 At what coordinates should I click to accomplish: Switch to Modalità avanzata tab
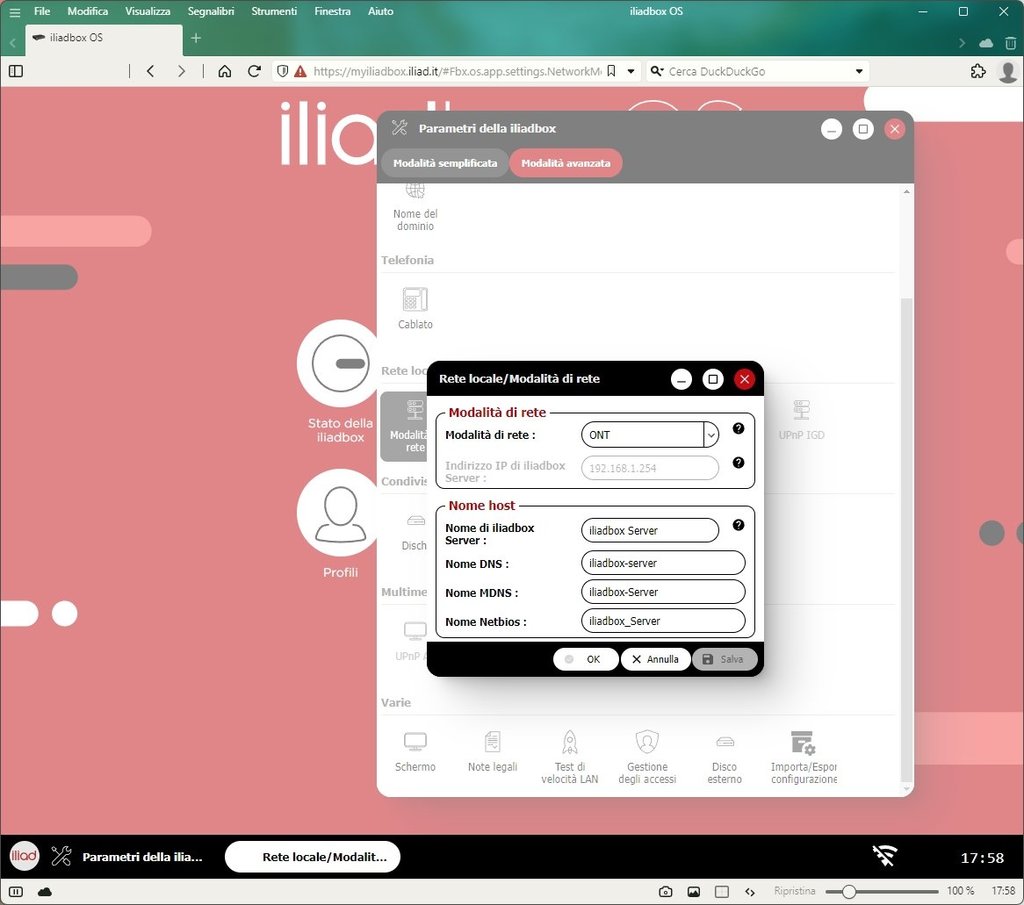pos(566,163)
